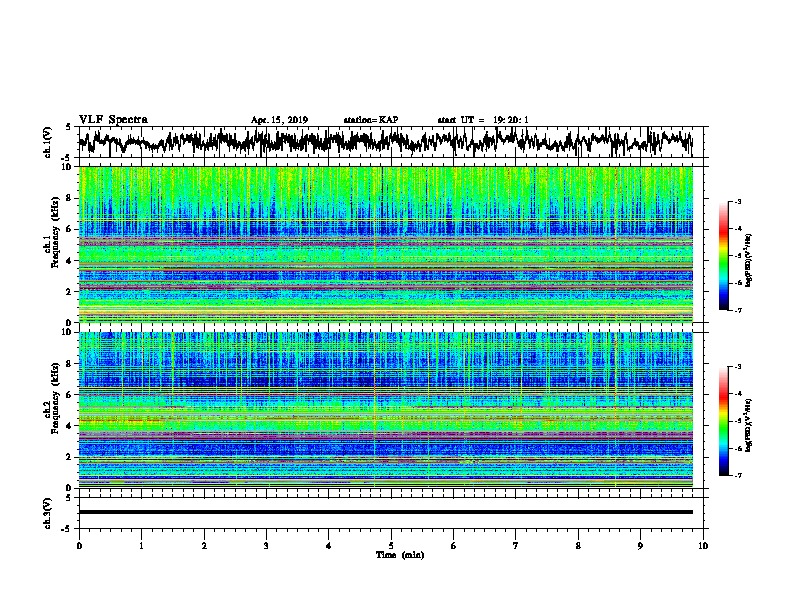
Task: Click the "-7" label on ch.2 color bar
Action: [737, 476]
